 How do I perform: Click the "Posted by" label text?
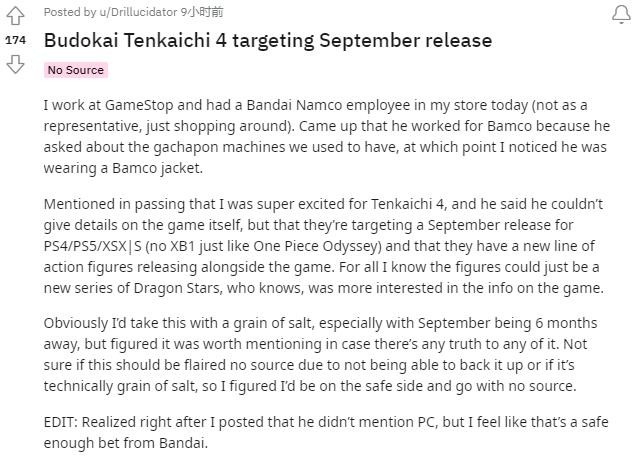pos(70,12)
